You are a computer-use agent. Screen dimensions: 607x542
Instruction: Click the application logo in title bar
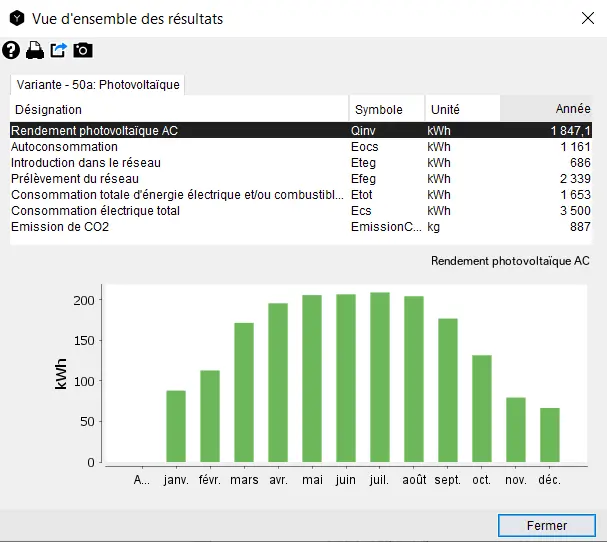(x=15, y=19)
